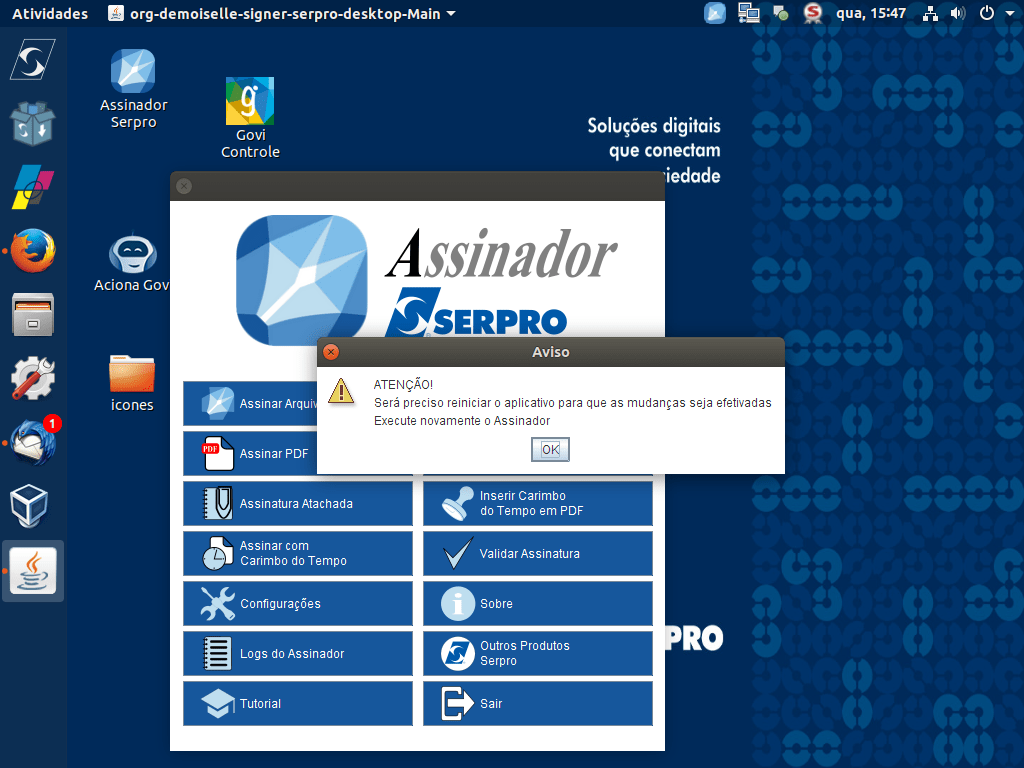Click the red S tray icon

click(x=812, y=13)
